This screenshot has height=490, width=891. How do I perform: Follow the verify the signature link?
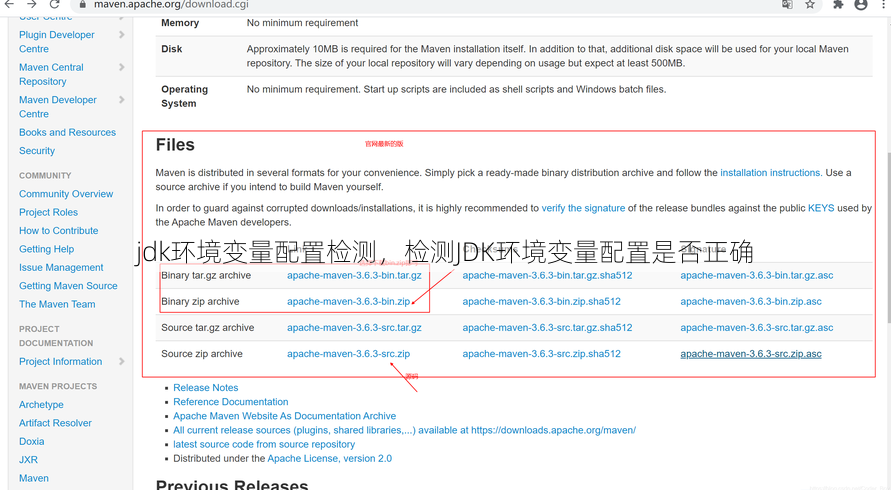click(583, 208)
